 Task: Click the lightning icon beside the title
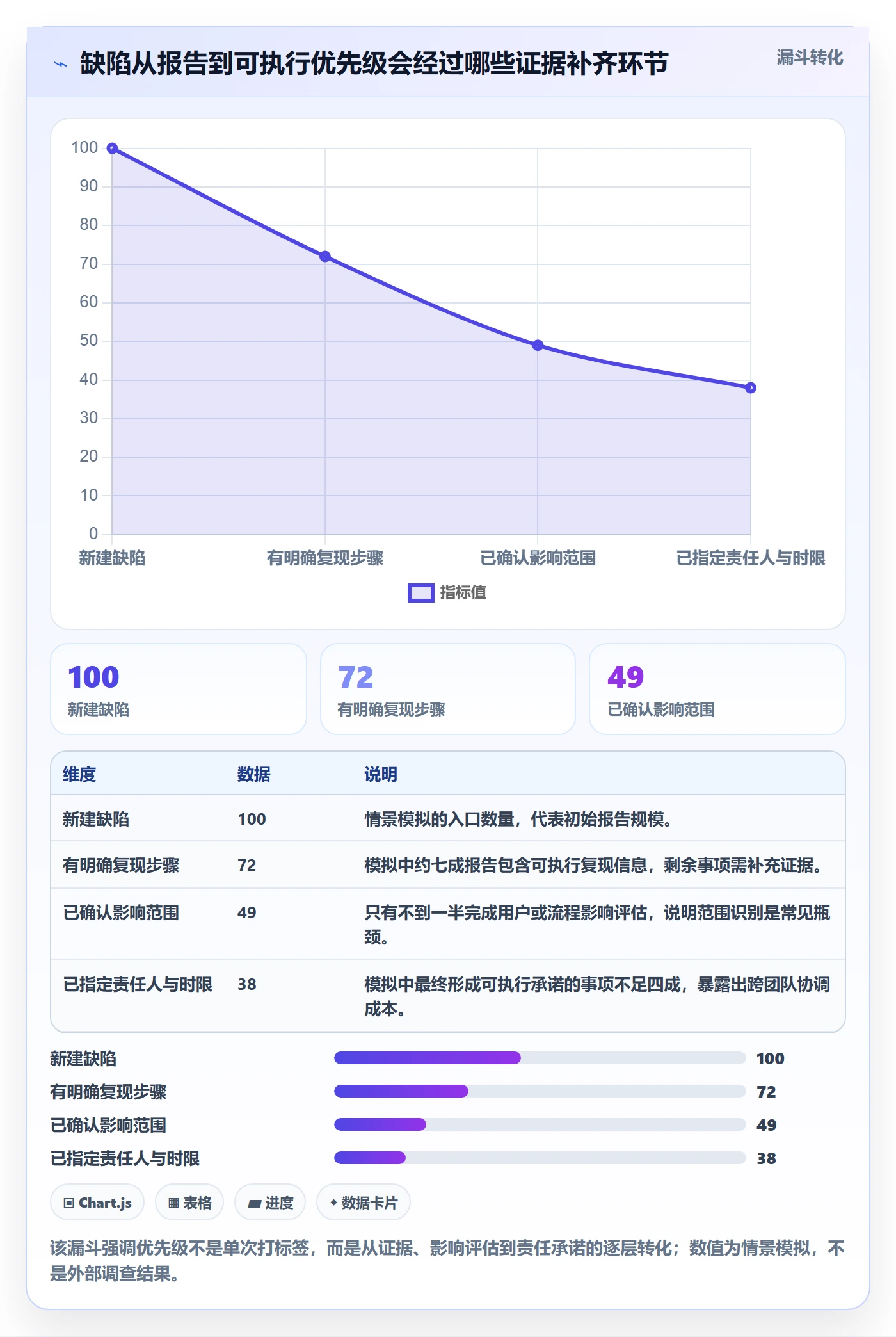tap(61, 64)
